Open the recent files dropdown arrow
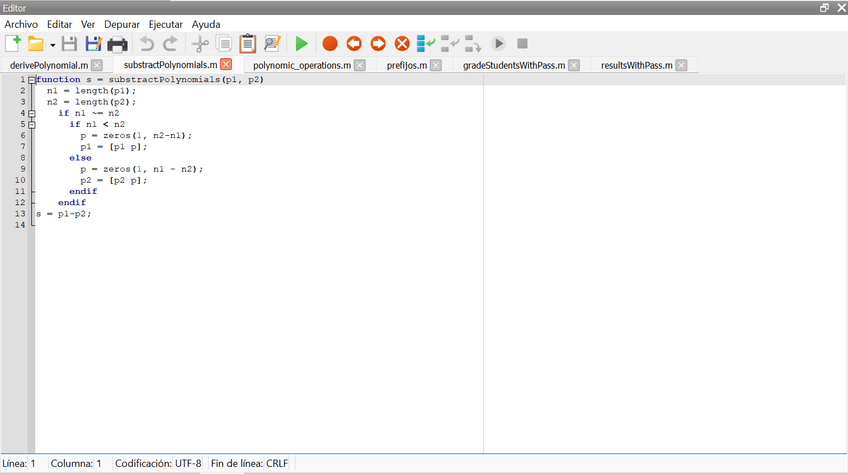This screenshot has height=474, width=848. pos(52,45)
